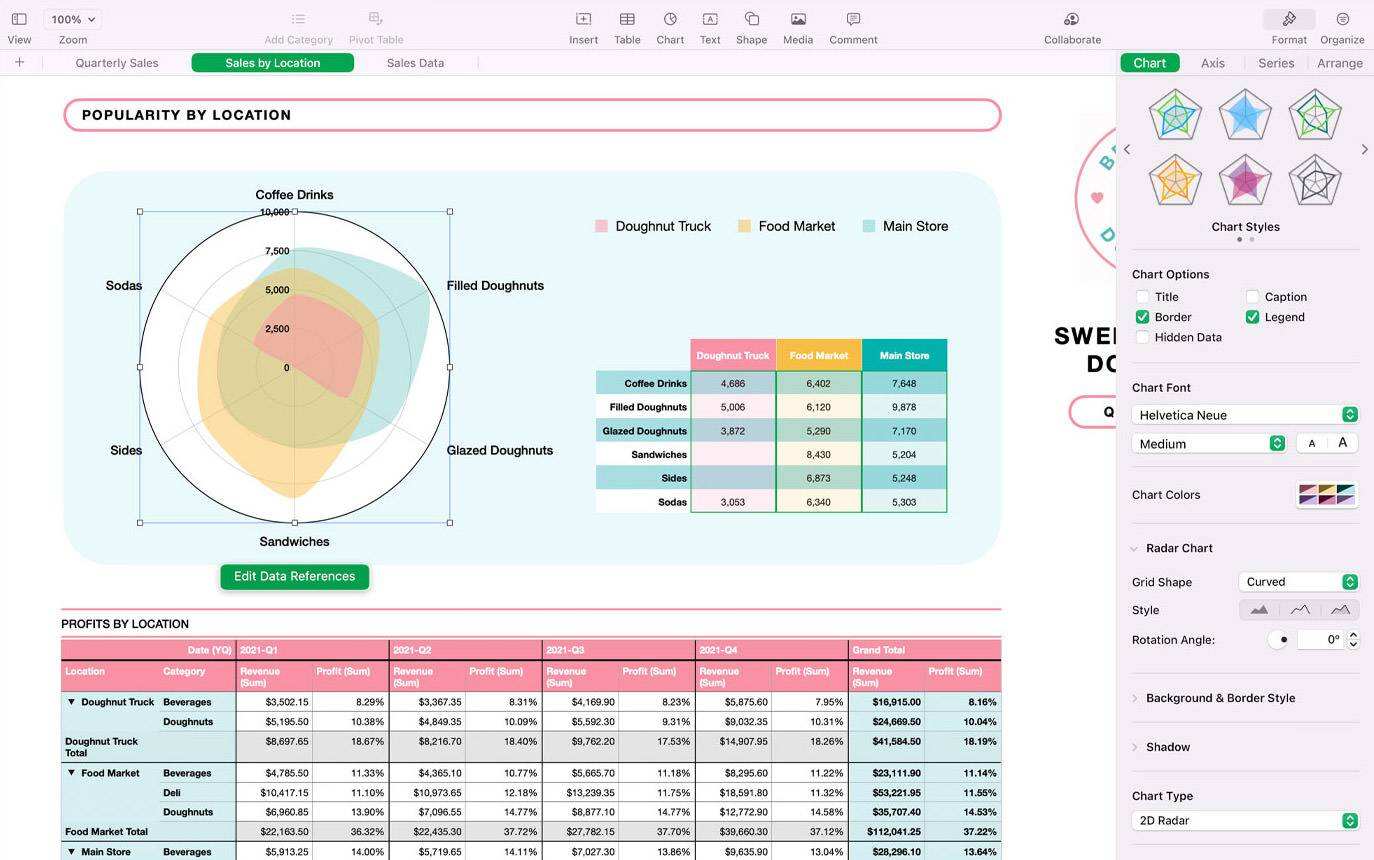This screenshot has width=1374, height=860.
Task: Enable the chart Title checkbox
Action: coord(1142,297)
